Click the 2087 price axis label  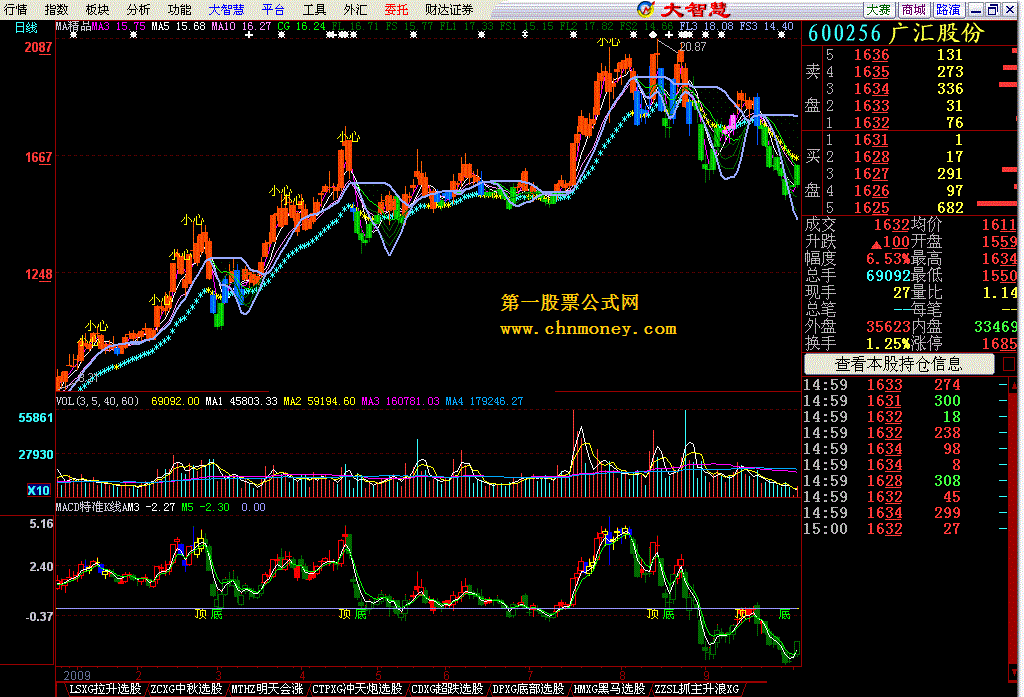tap(38, 47)
